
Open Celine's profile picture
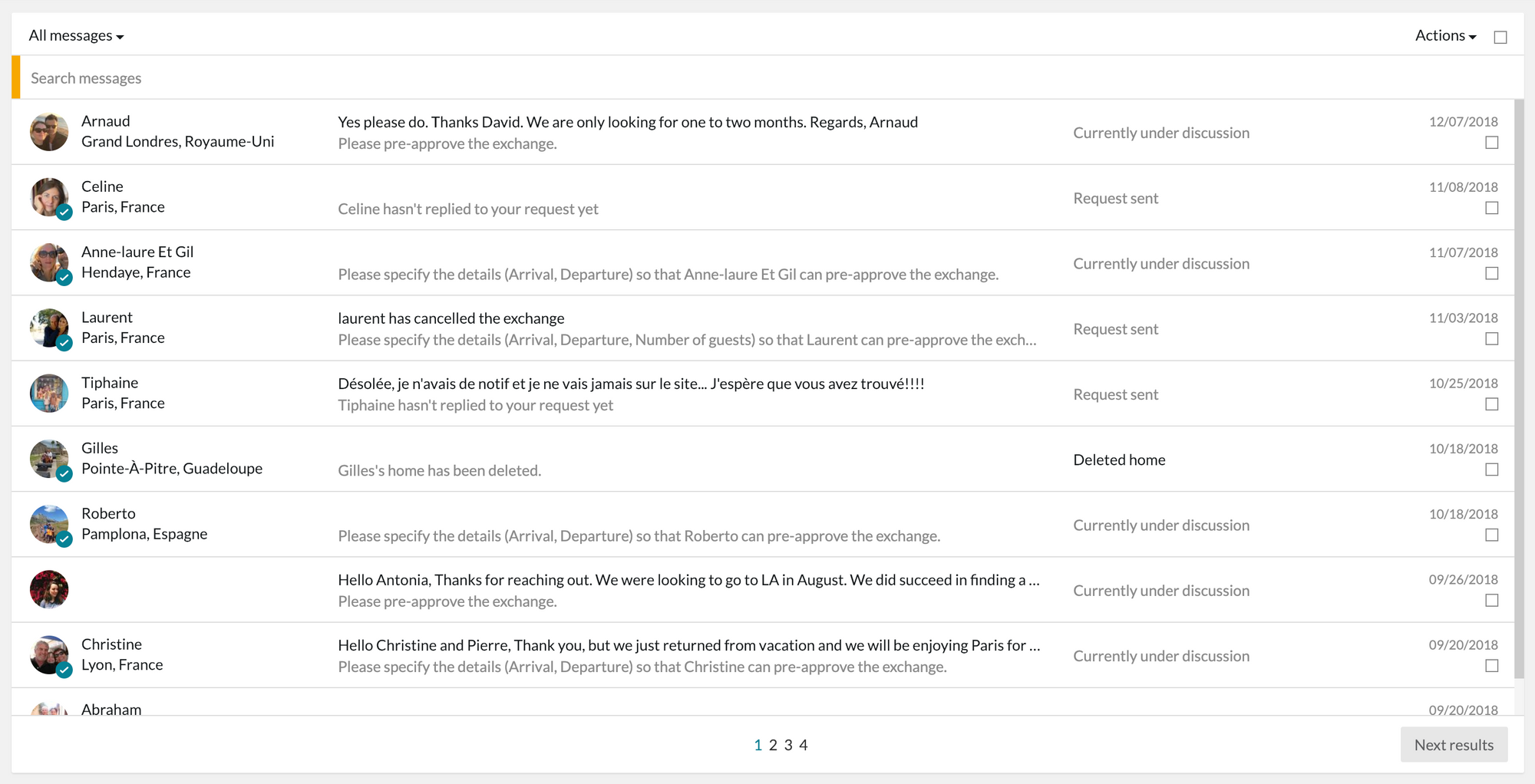click(x=49, y=197)
